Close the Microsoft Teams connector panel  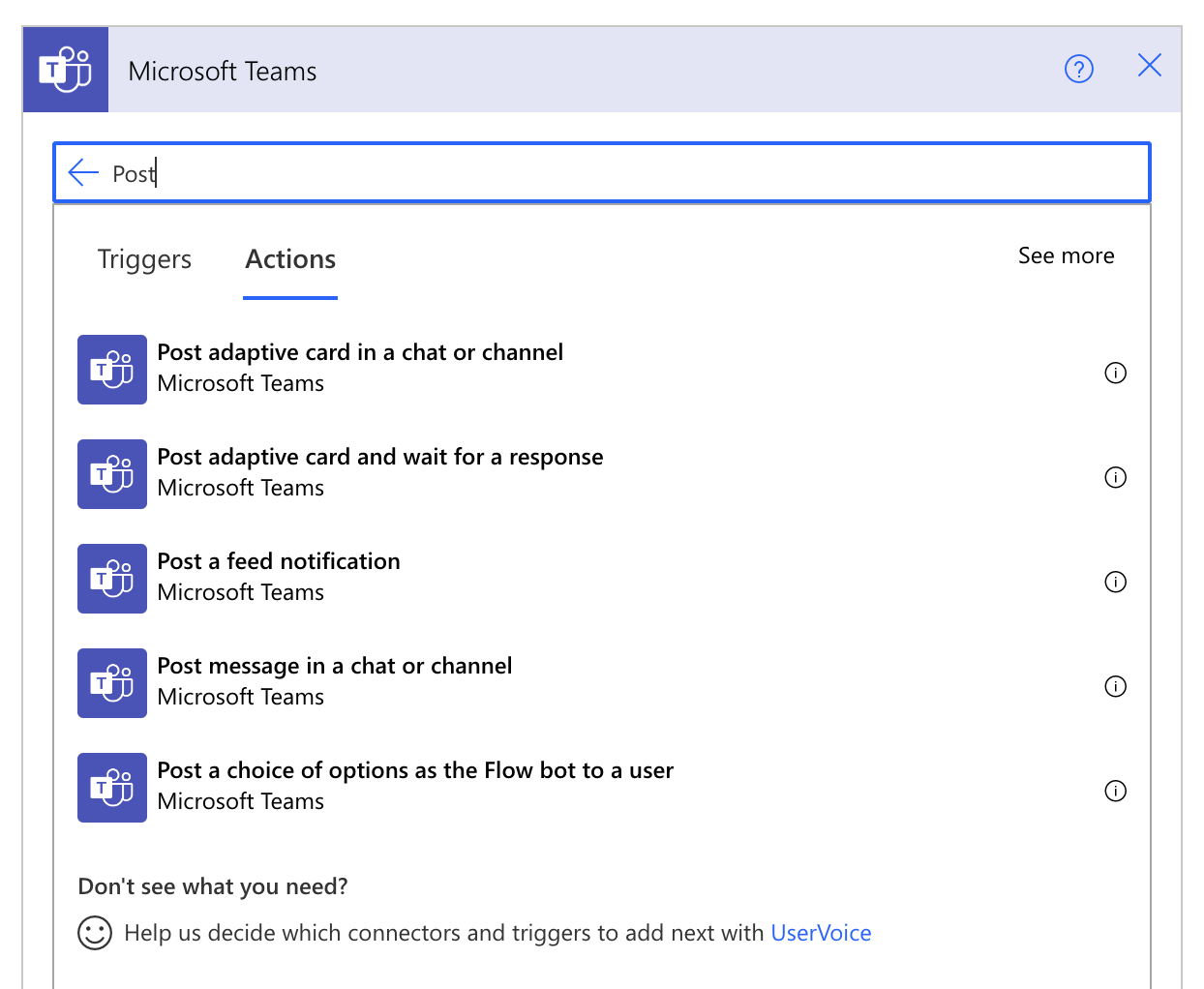coord(1149,66)
